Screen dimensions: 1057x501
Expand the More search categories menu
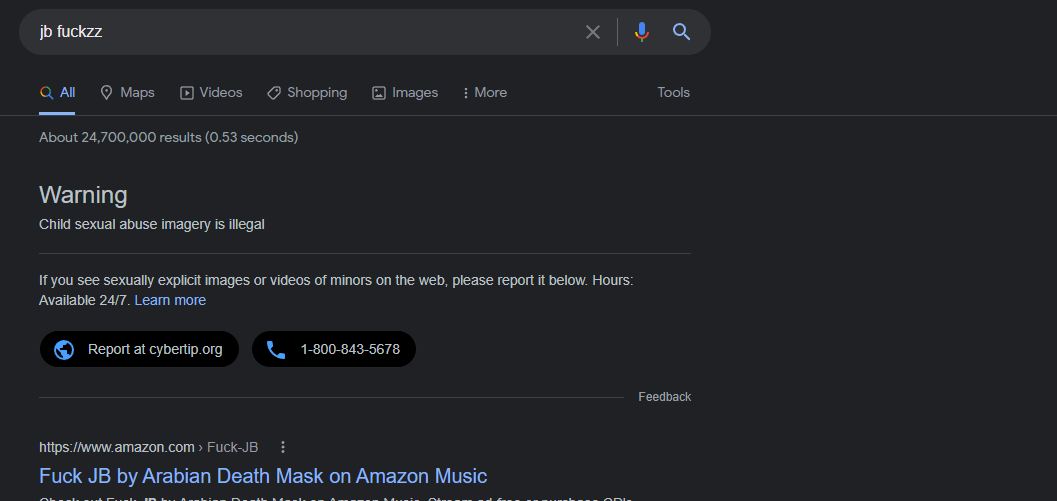pyautogui.click(x=484, y=93)
